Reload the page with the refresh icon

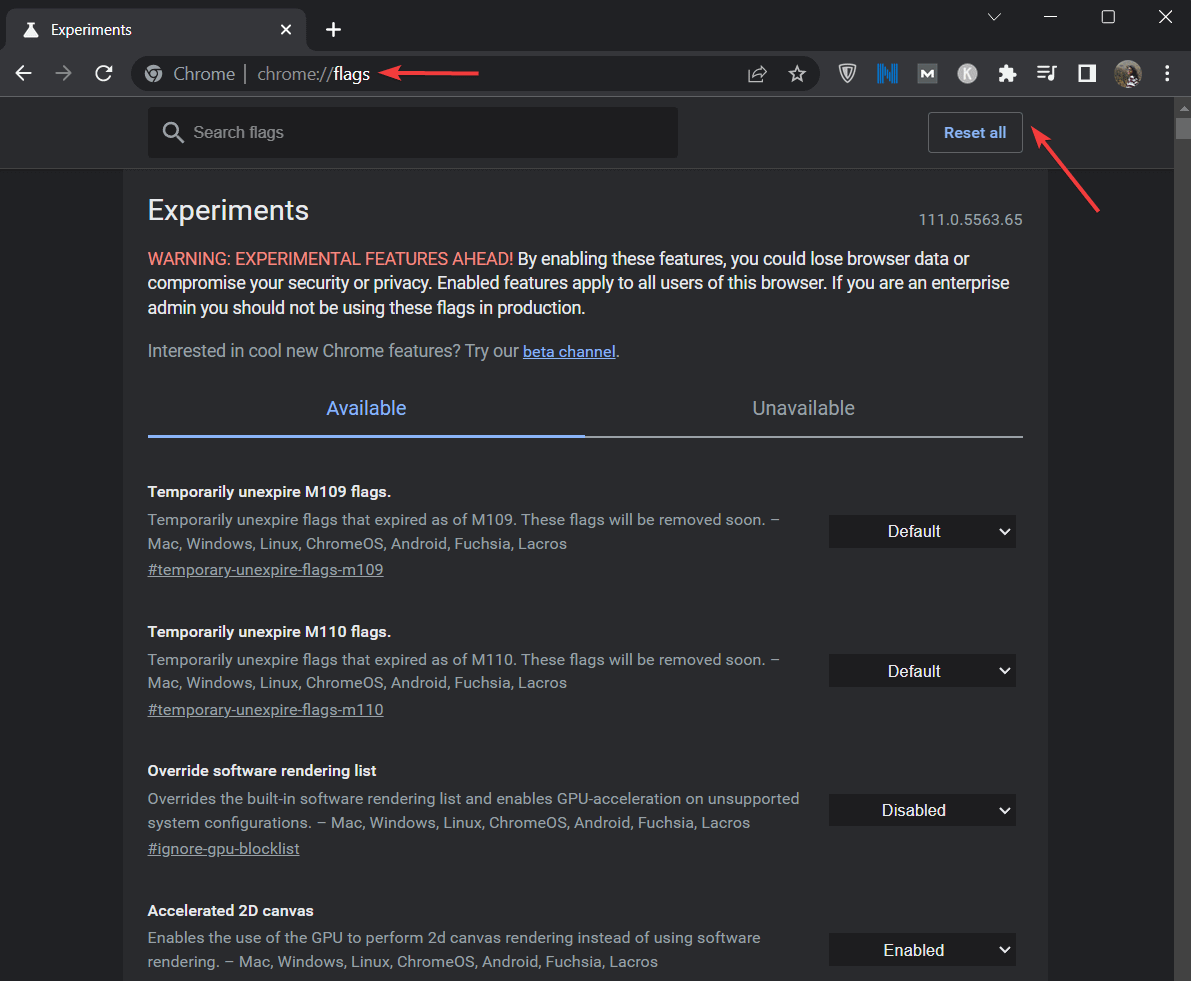point(103,73)
